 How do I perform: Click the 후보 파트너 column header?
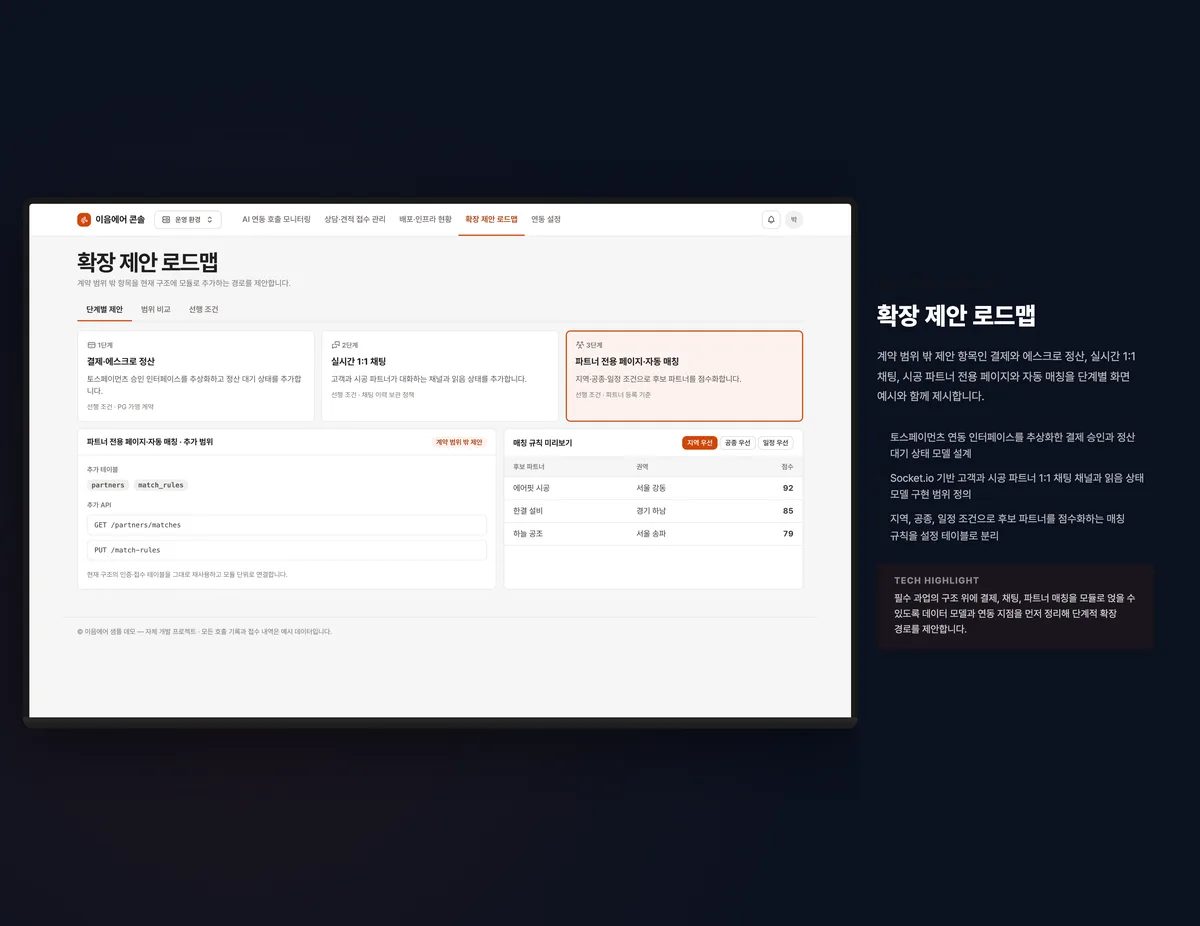(x=529, y=467)
